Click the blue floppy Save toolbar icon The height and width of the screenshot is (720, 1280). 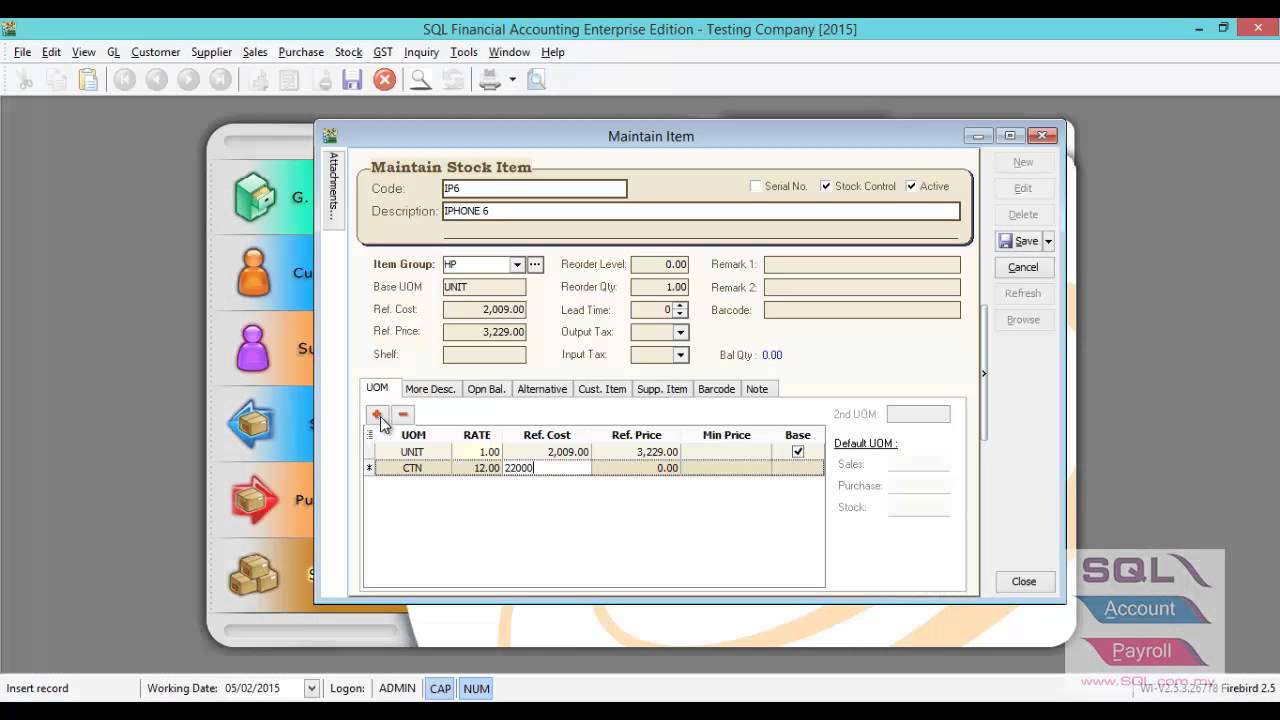click(352, 80)
